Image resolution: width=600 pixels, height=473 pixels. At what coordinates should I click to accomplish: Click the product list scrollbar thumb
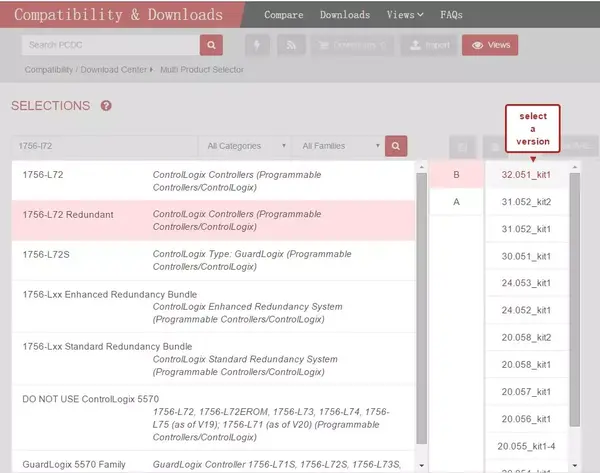point(421,308)
